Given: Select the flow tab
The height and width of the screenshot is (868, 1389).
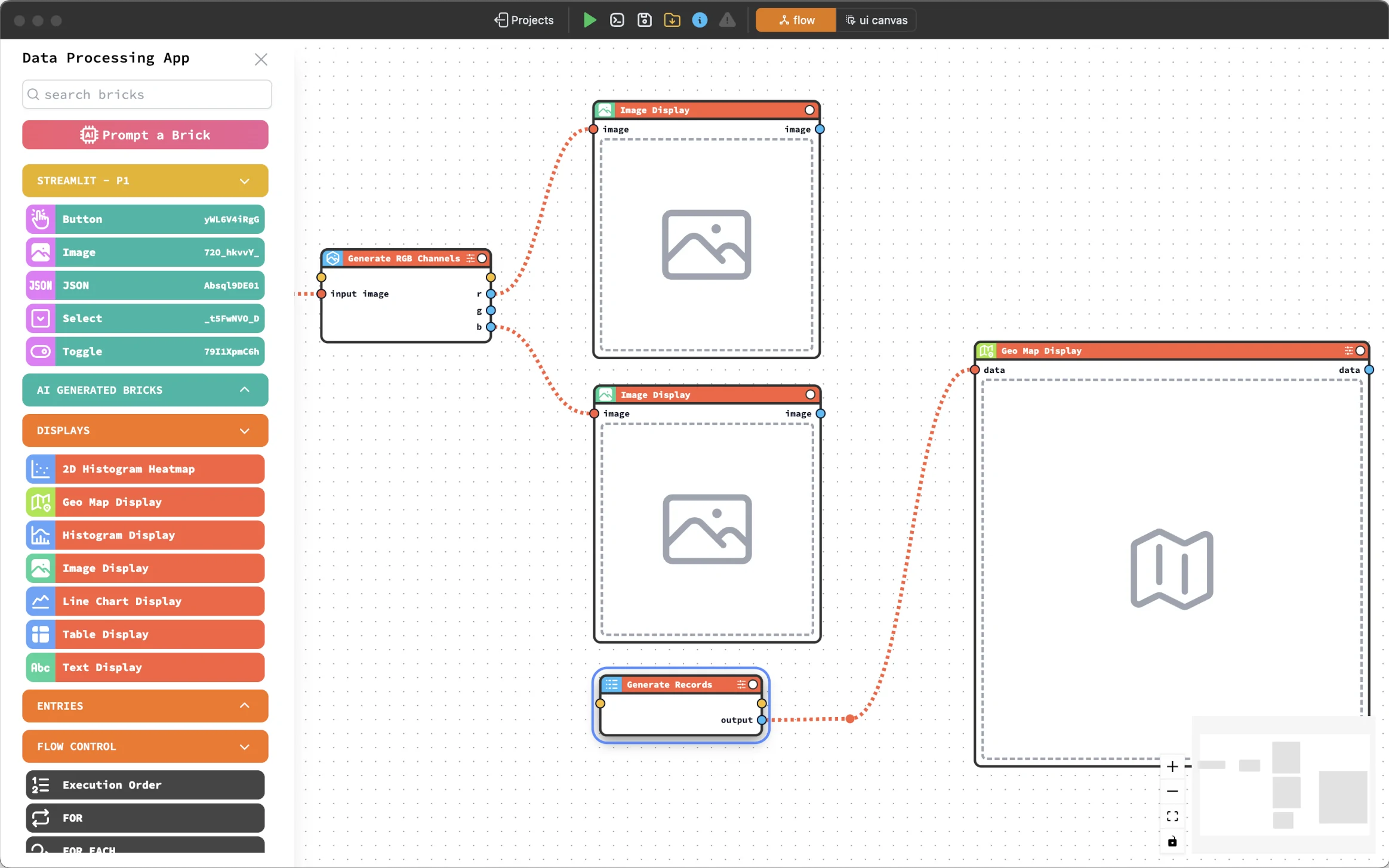Looking at the screenshot, I should (795, 20).
